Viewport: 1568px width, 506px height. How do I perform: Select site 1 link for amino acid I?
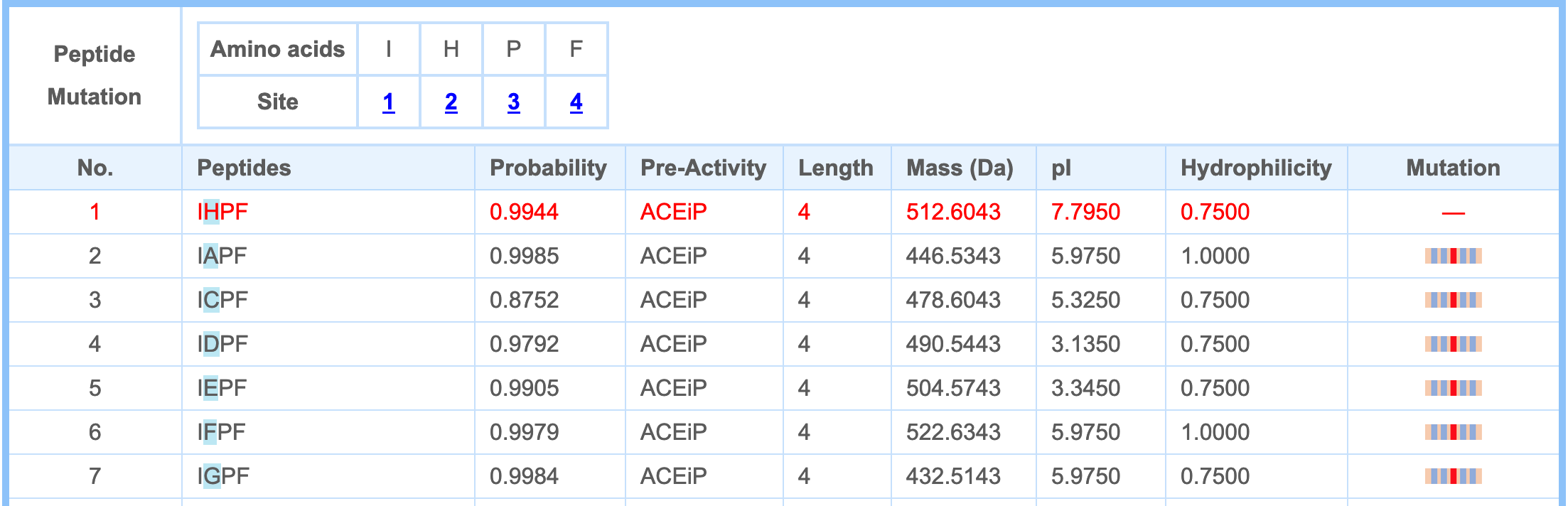(388, 102)
